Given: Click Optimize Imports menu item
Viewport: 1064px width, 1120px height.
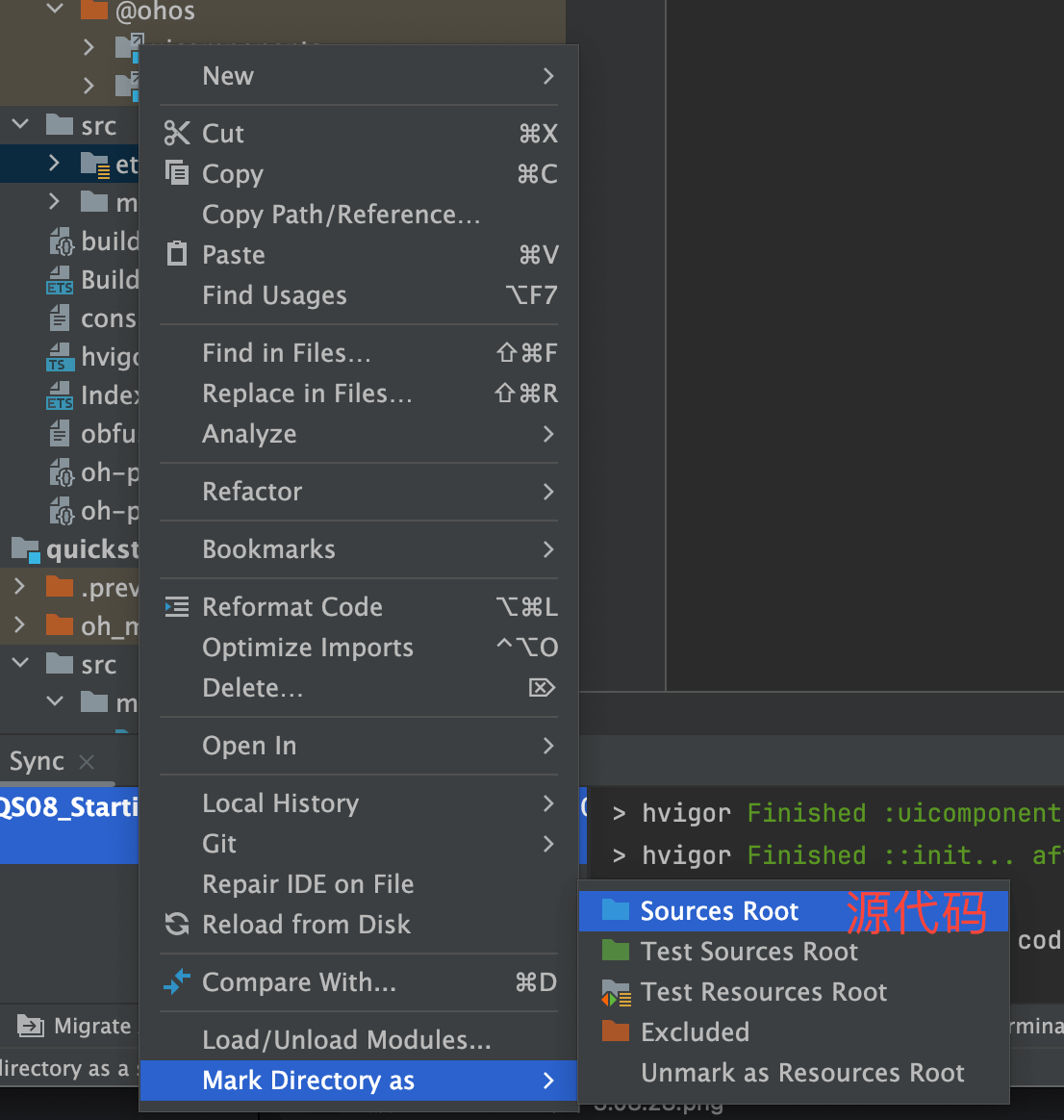Looking at the screenshot, I should (307, 648).
